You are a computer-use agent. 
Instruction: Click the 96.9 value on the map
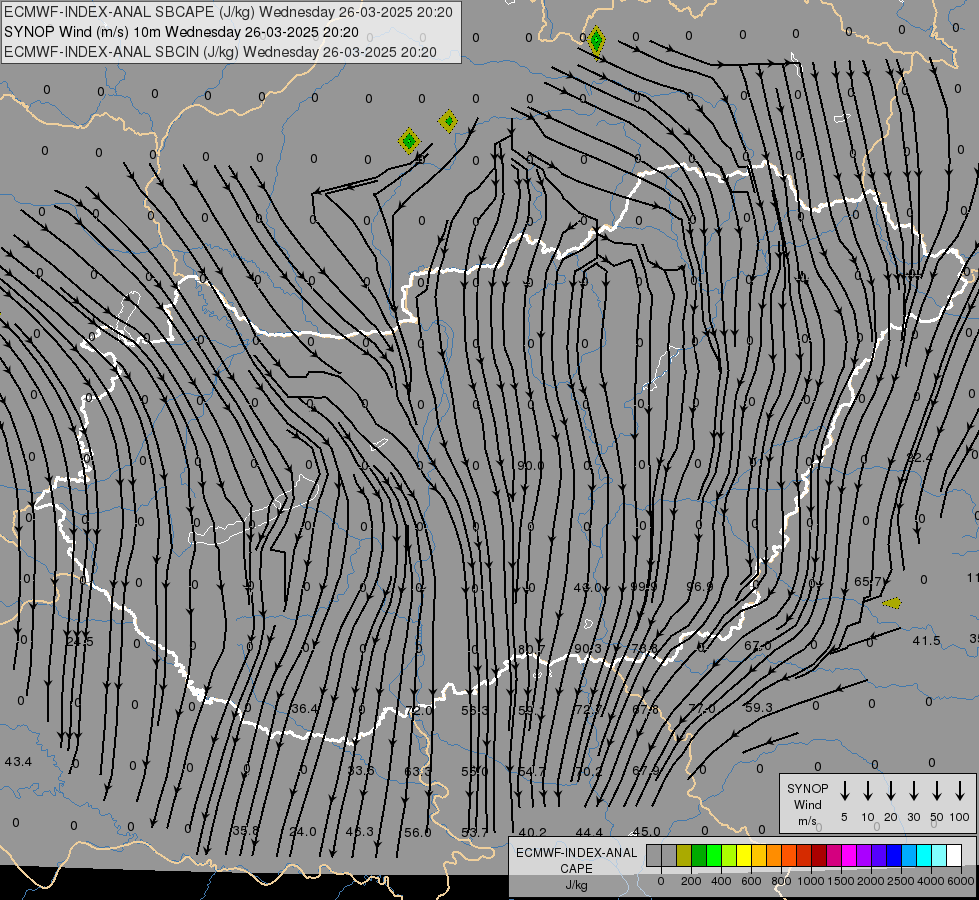(x=699, y=586)
